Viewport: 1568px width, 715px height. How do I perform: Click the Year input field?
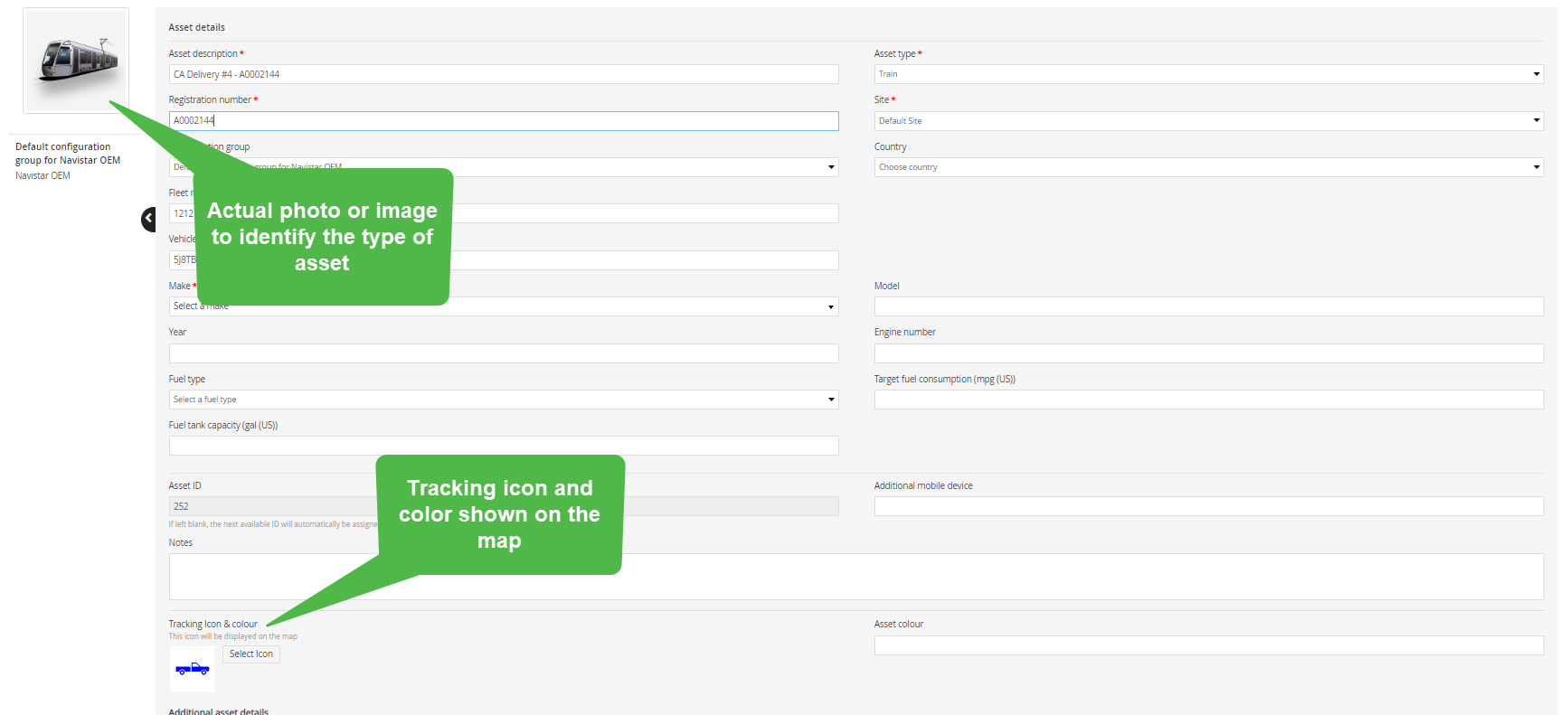(x=504, y=353)
